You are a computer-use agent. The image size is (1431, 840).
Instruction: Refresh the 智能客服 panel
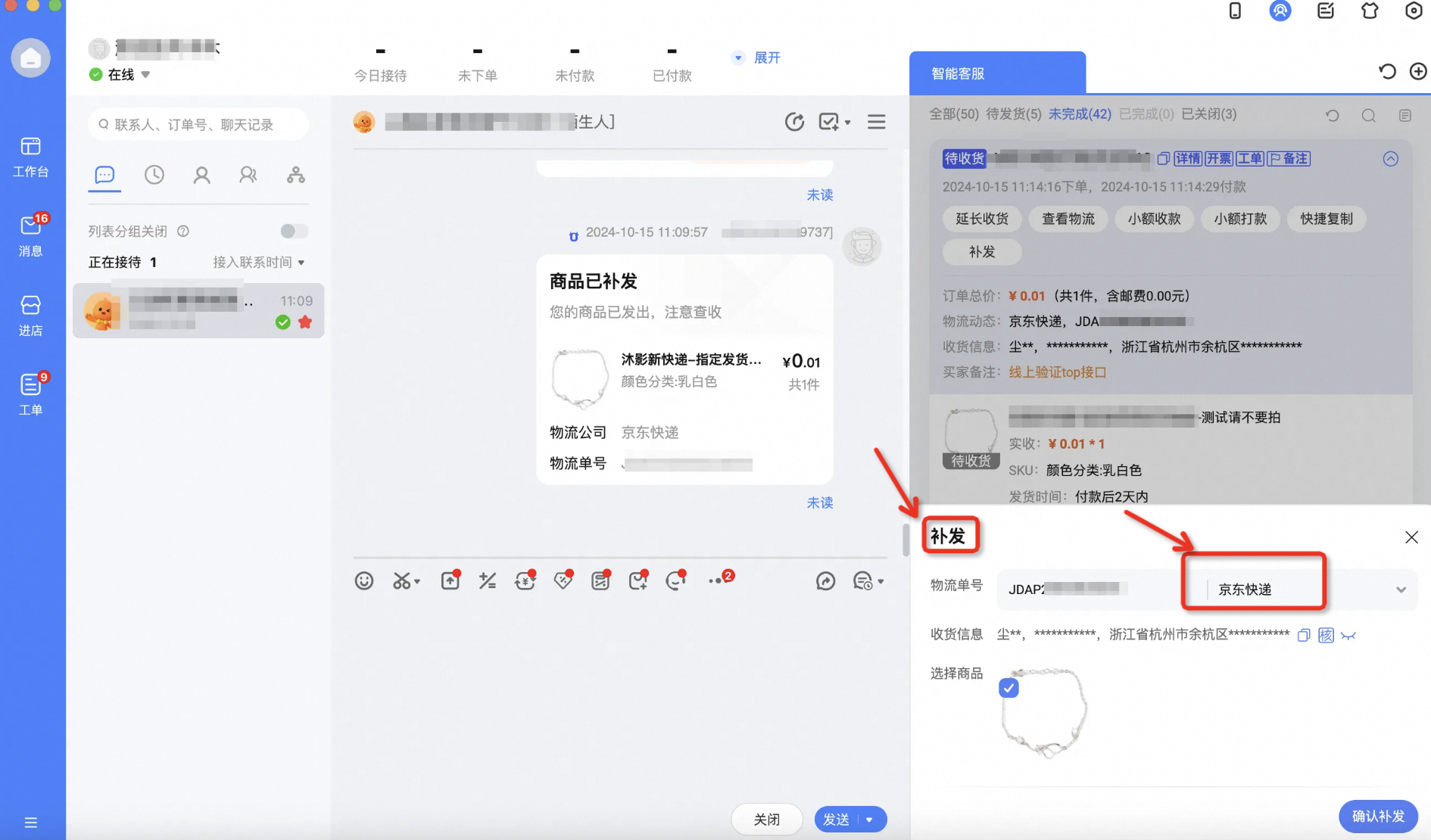(x=1387, y=71)
